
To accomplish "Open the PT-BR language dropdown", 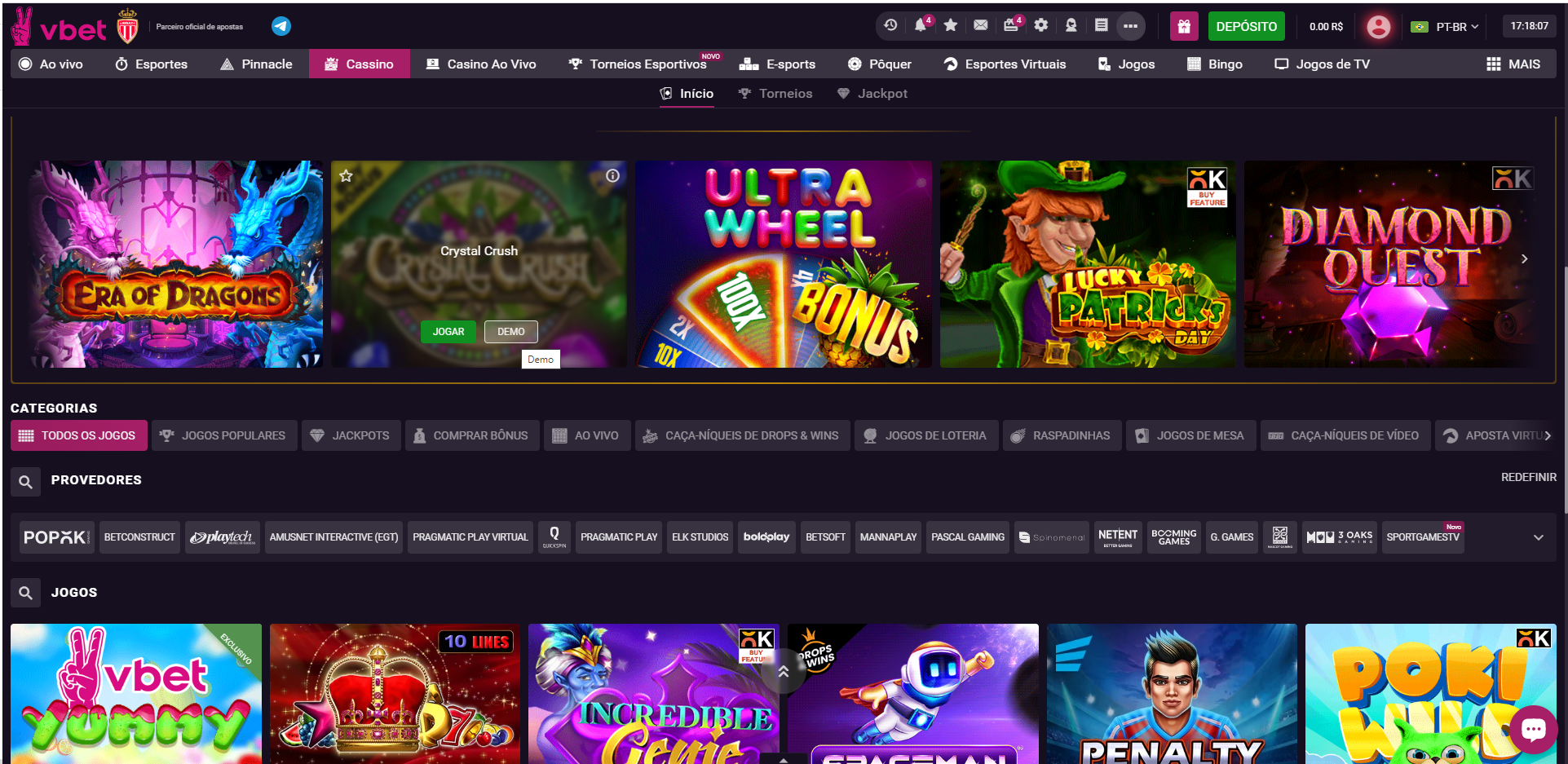I will (x=1445, y=27).
